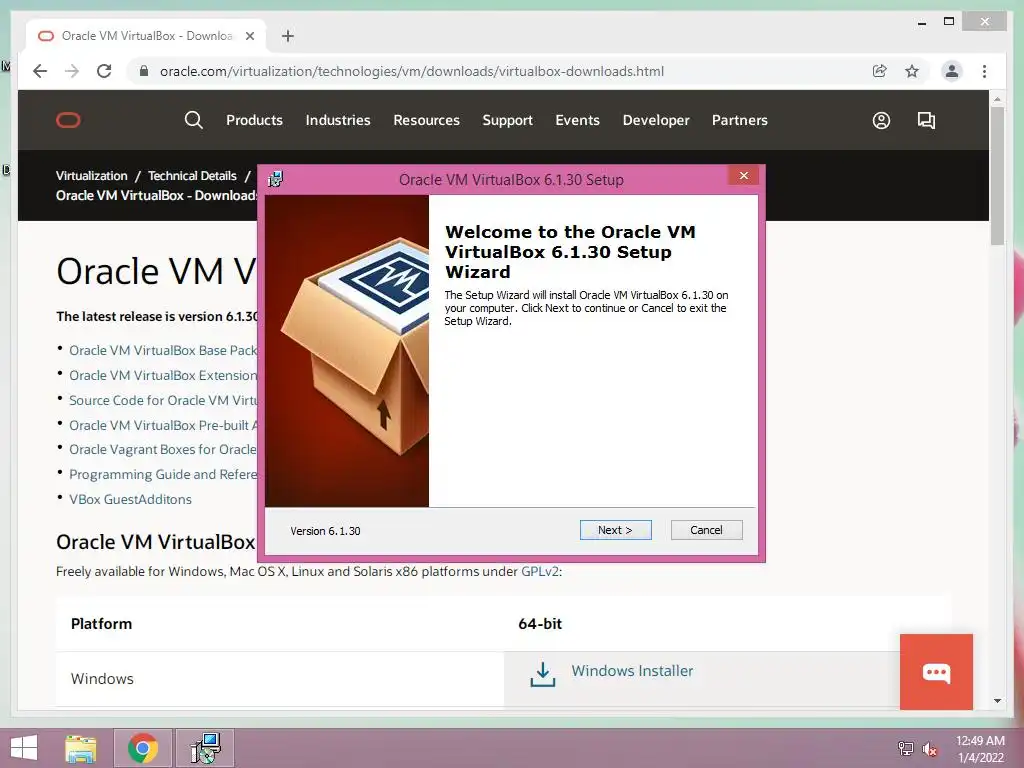Open Oracle VM VirtualBox Base Packages link
Screen dimensions: 1024x768
coord(163,350)
